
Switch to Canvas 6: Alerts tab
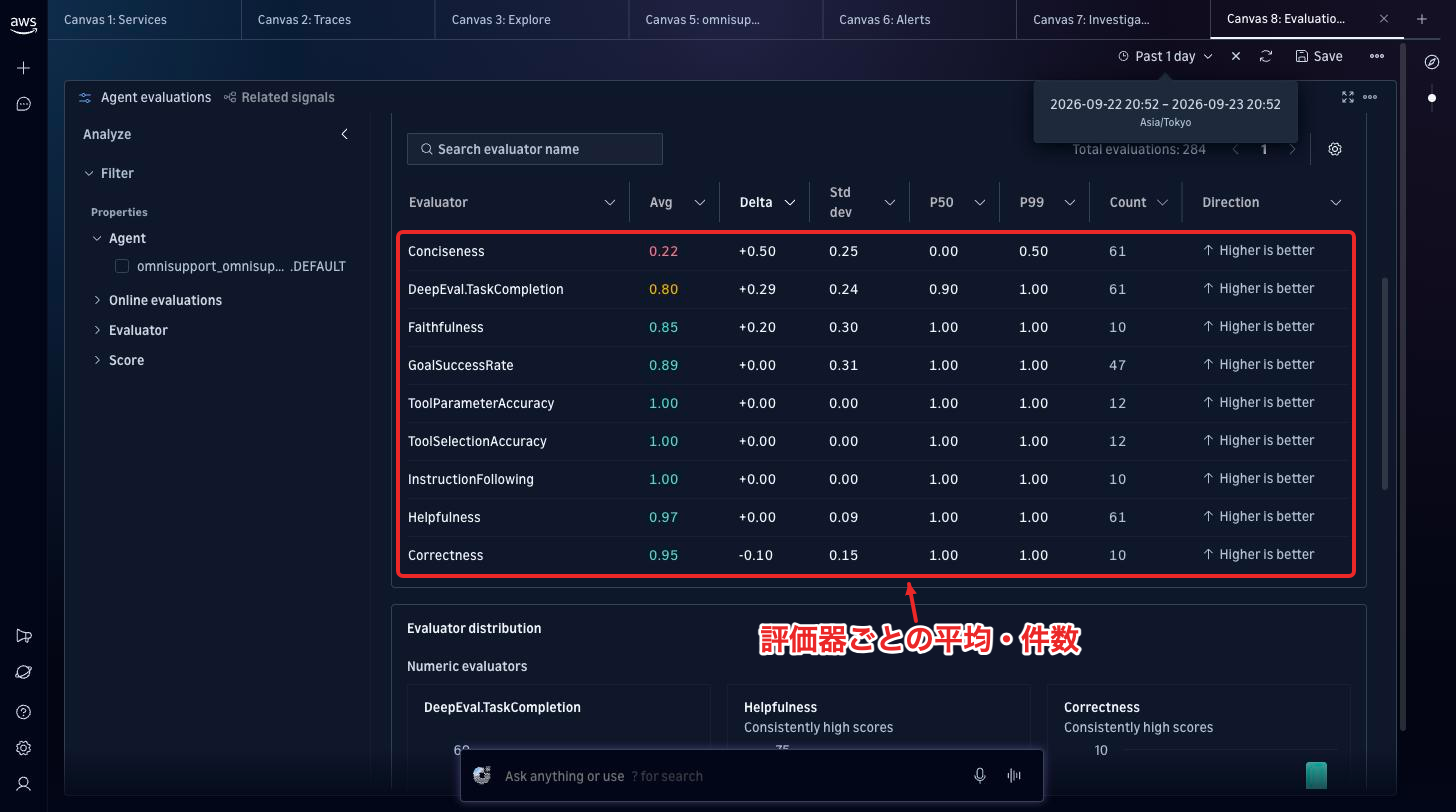point(920,19)
